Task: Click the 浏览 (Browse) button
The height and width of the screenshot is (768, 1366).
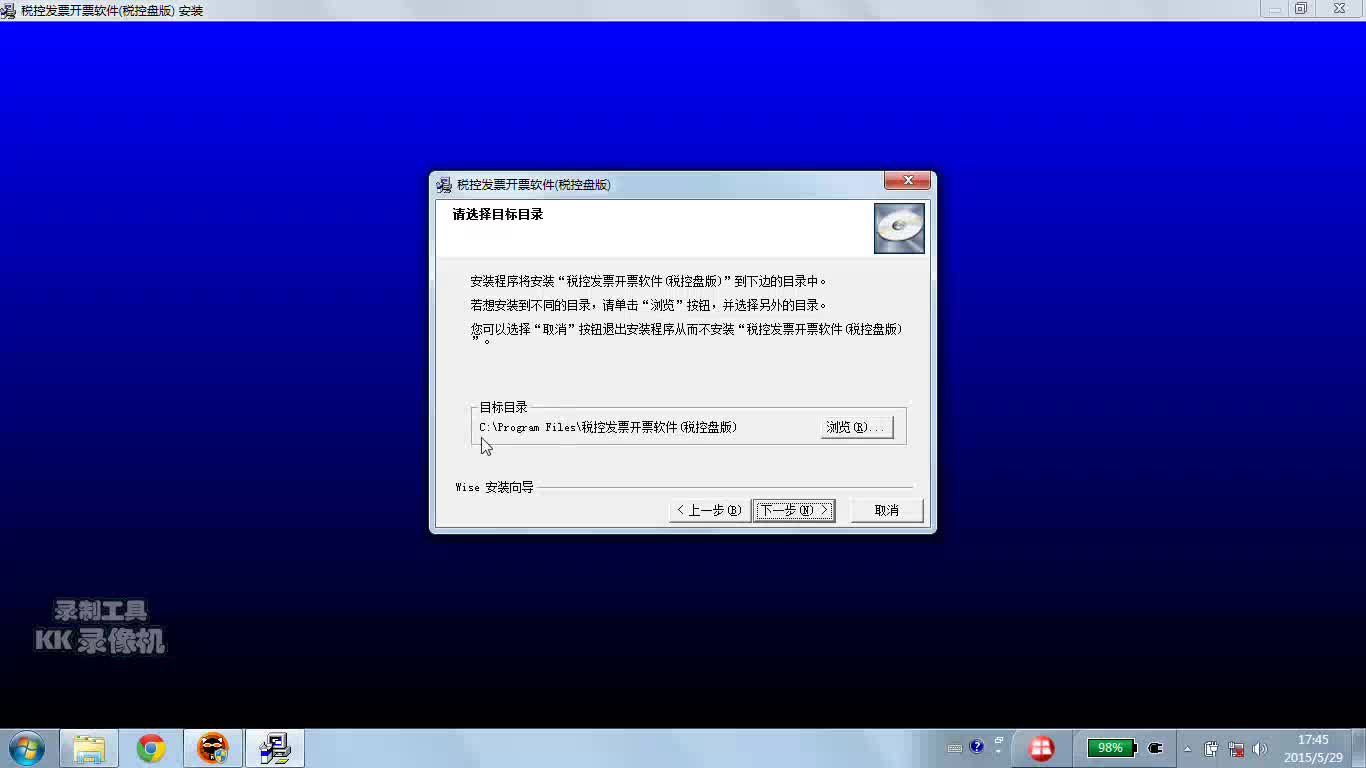Action: (x=855, y=426)
